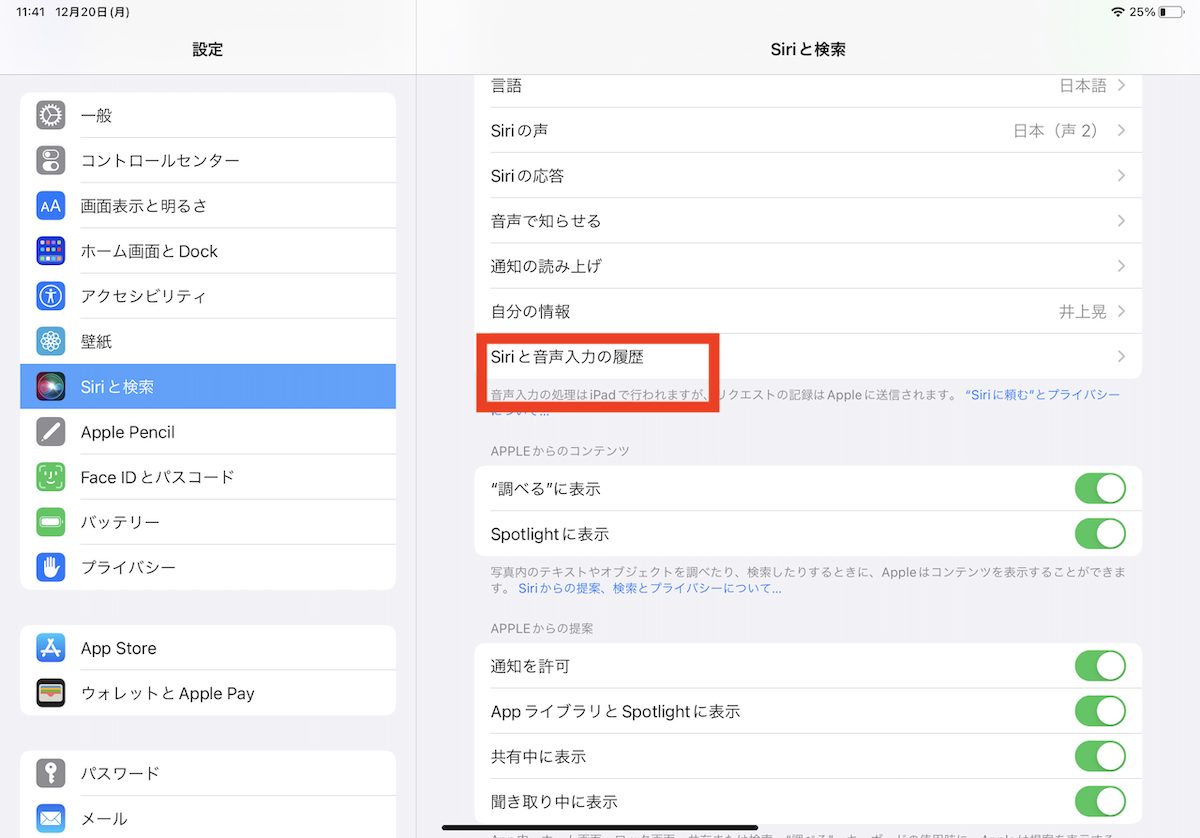Tap the Siri orb icon in sidebar

(50, 386)
